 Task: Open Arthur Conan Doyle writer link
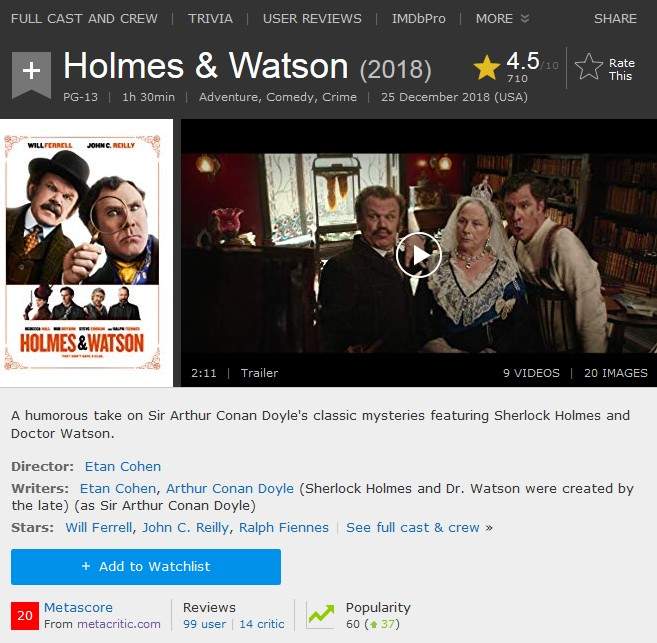pyautogui.click(x=230, y=488)
